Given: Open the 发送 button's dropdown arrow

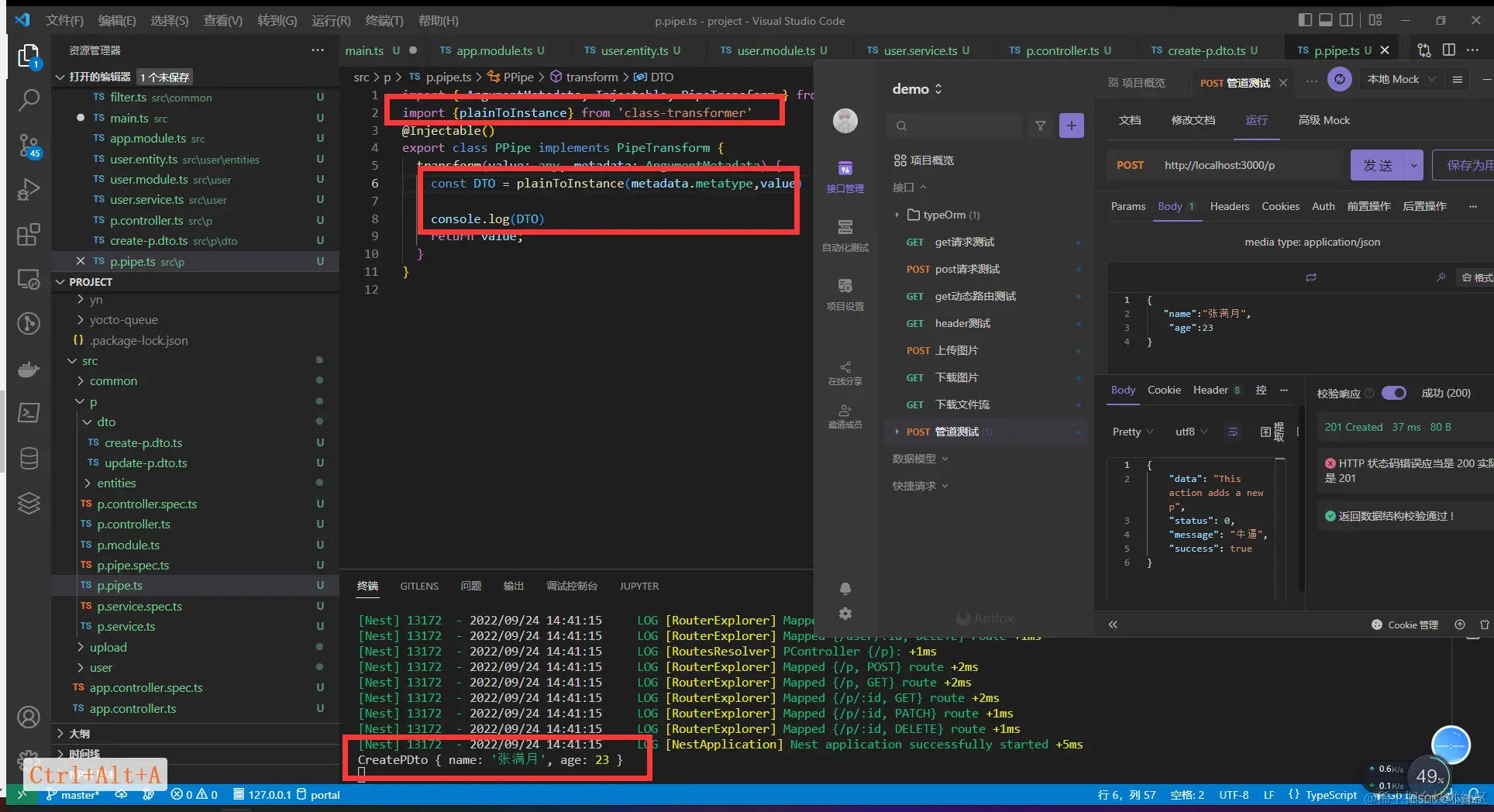Looking at the screenshot, I should click(x=1414, y=165).
